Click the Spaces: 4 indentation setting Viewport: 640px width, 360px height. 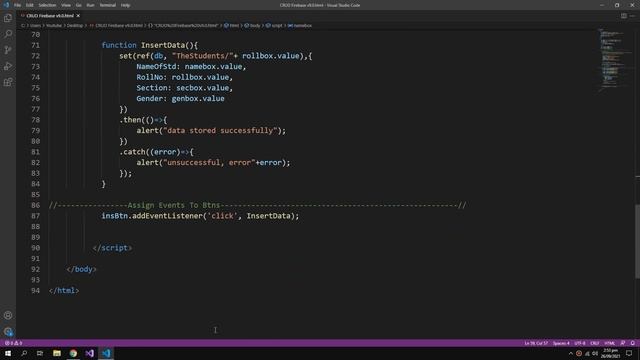pyautogui.click(x=561, y=343)
